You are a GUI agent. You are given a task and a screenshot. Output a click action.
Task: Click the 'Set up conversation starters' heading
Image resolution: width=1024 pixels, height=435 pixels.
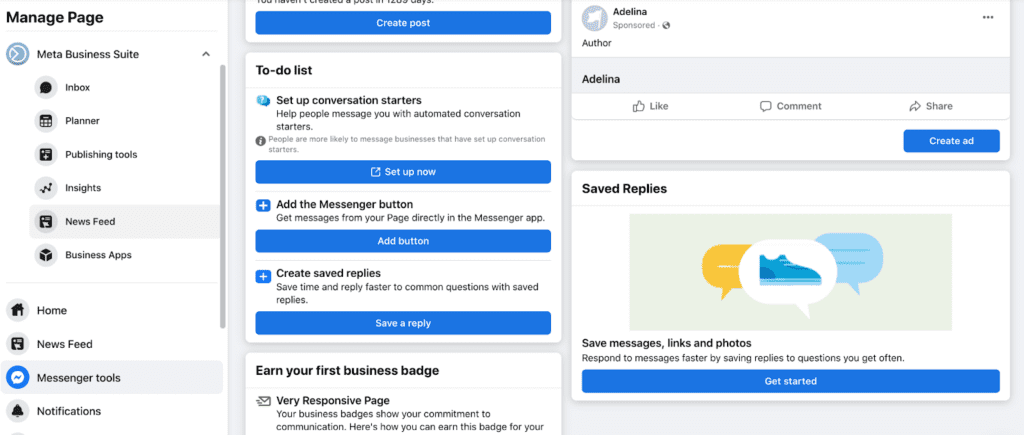pos(349,101)
